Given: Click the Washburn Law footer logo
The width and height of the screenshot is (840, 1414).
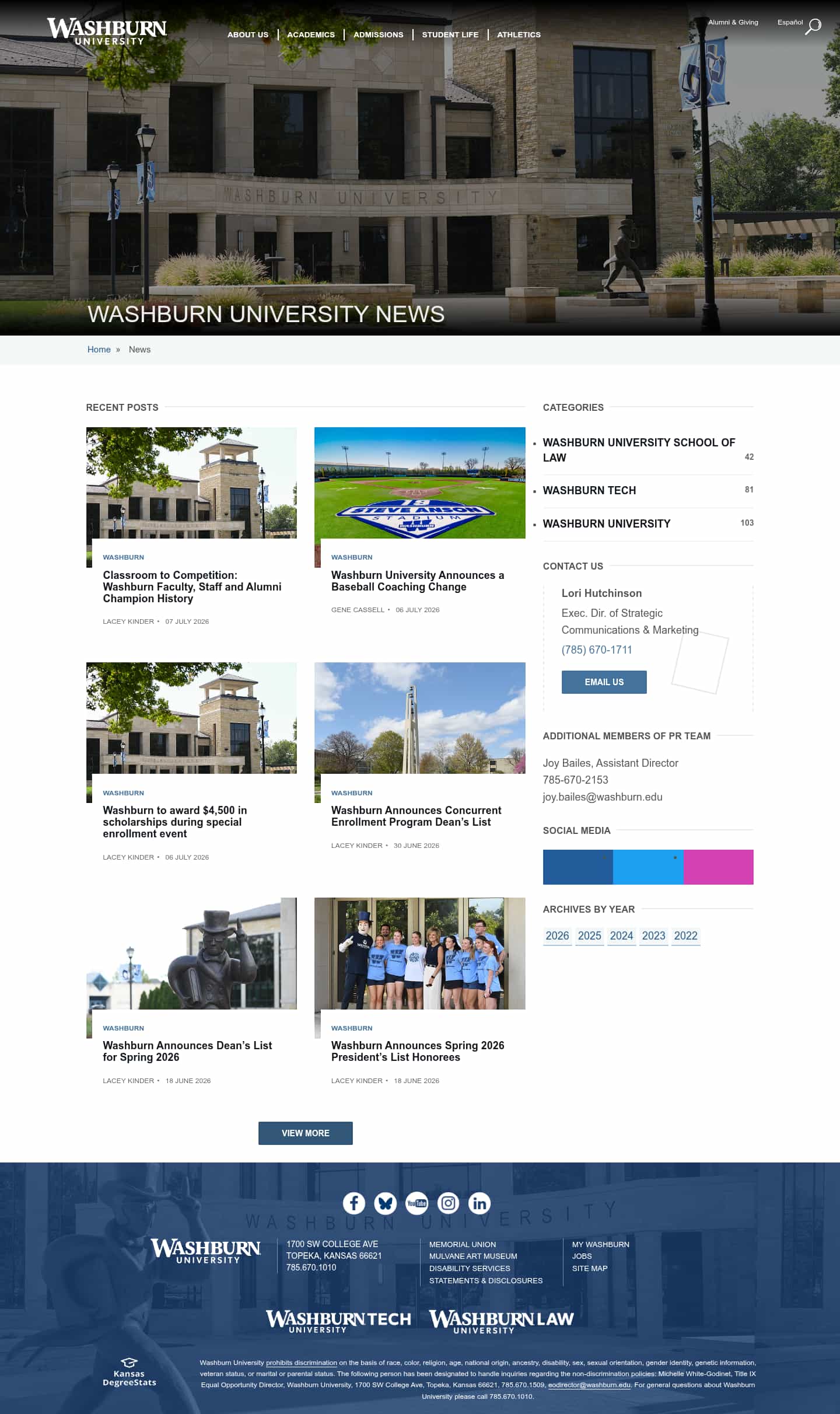Looking at the screenshot, I should [502, 1322].
